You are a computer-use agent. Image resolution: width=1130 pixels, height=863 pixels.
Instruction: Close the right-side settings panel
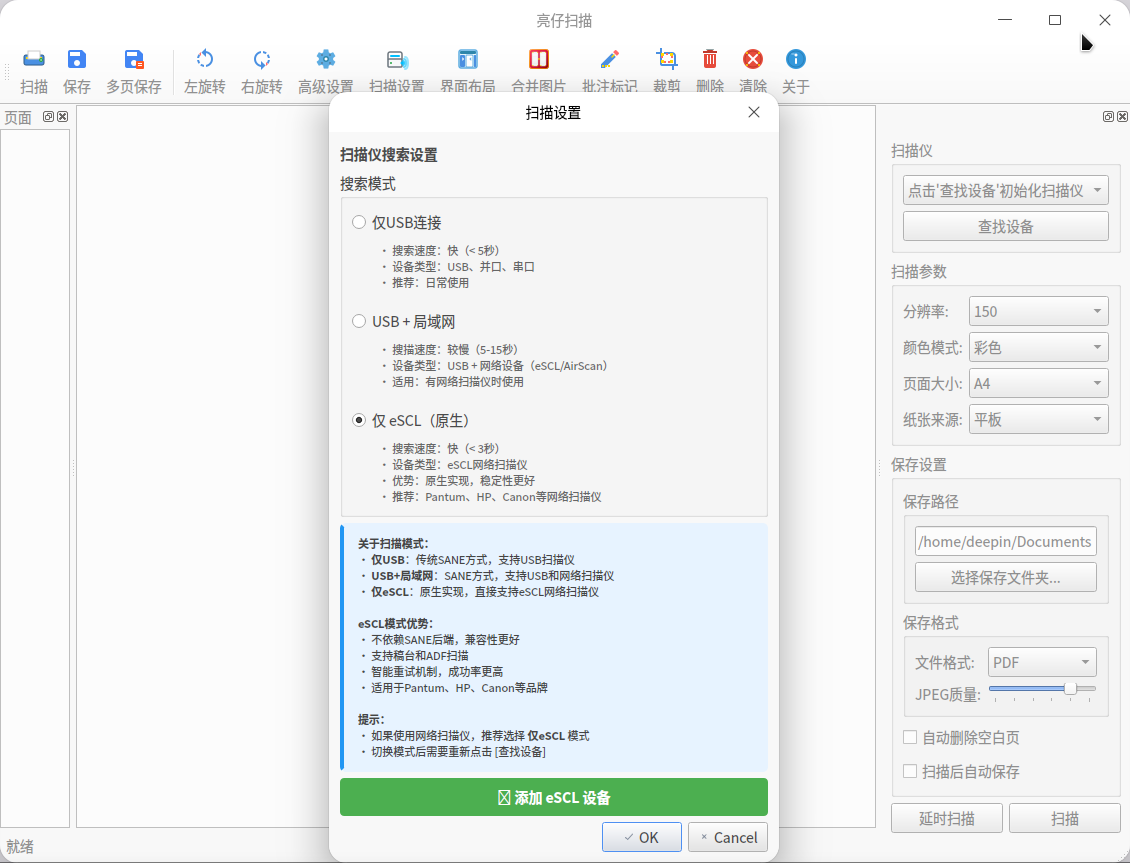(x=1122, y=117)
